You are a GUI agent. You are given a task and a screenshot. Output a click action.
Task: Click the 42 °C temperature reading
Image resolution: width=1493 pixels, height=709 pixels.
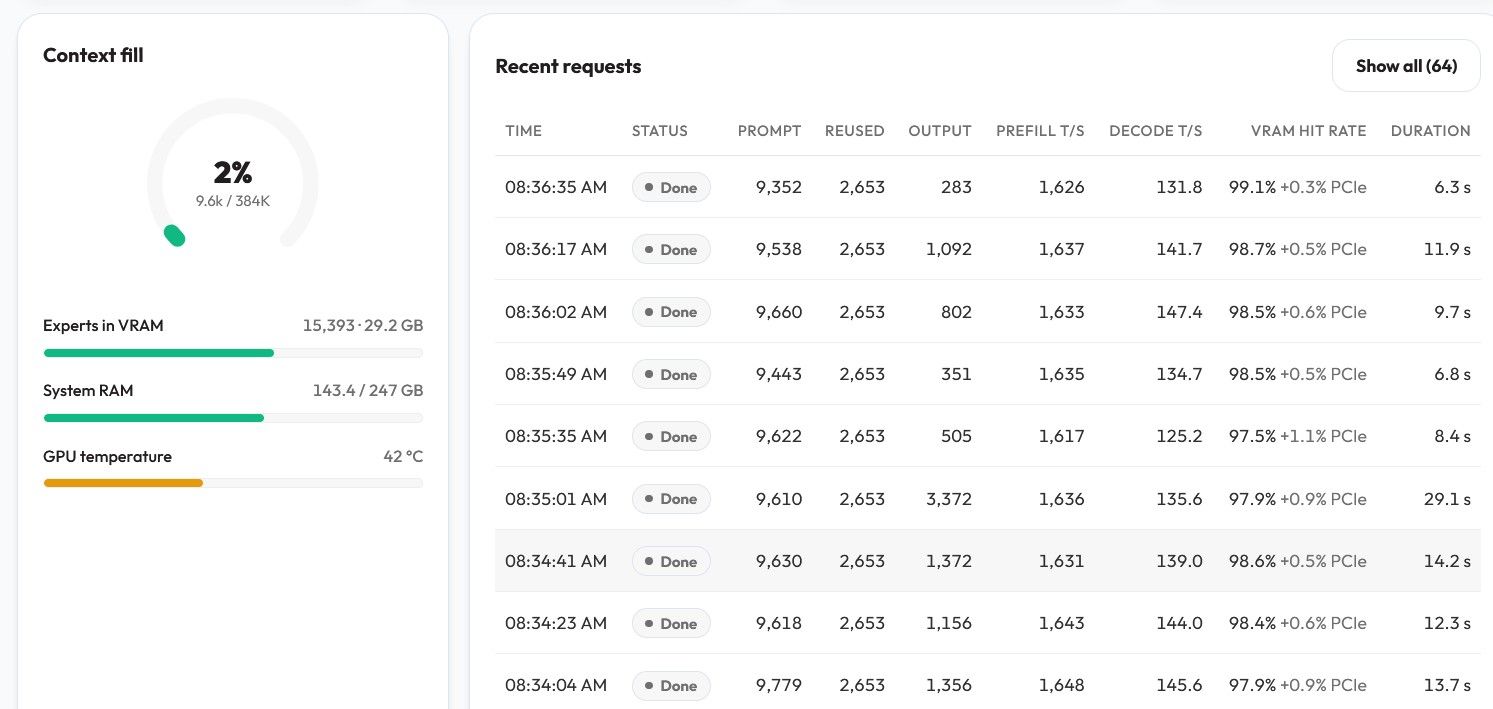(403, 456)
